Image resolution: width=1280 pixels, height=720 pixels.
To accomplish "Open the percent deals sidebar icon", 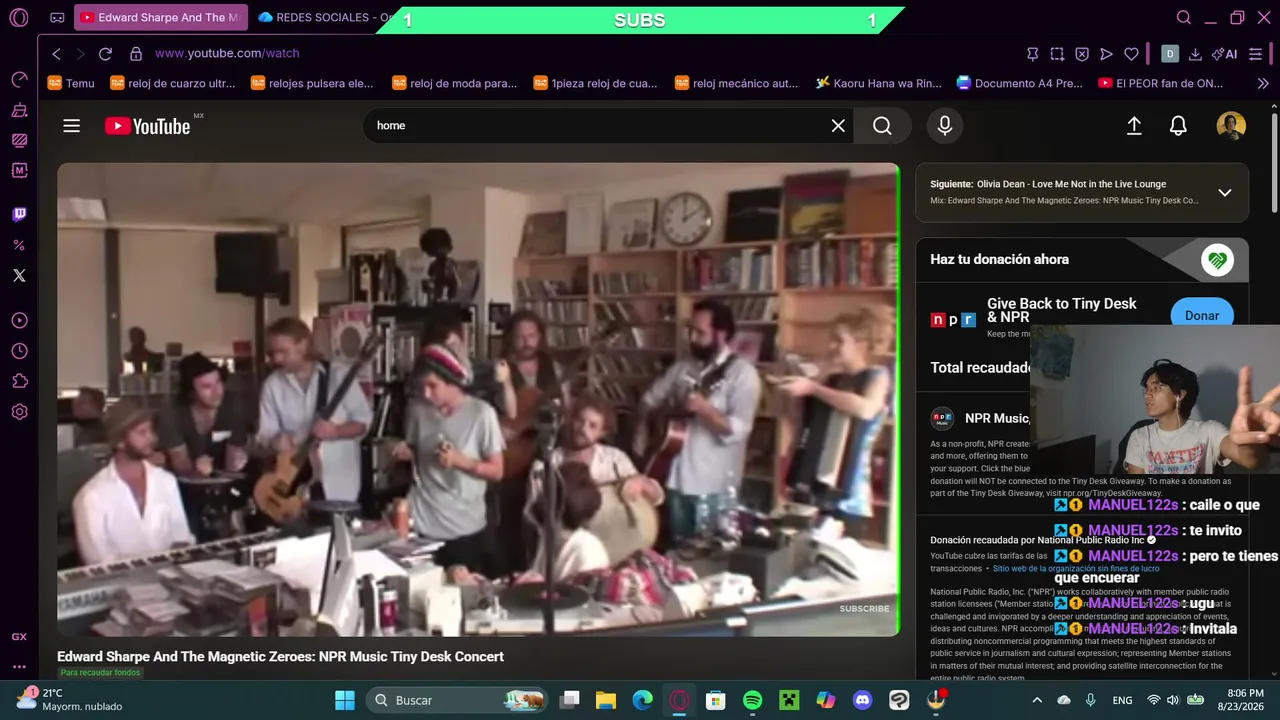I will (x=19, y=245).
